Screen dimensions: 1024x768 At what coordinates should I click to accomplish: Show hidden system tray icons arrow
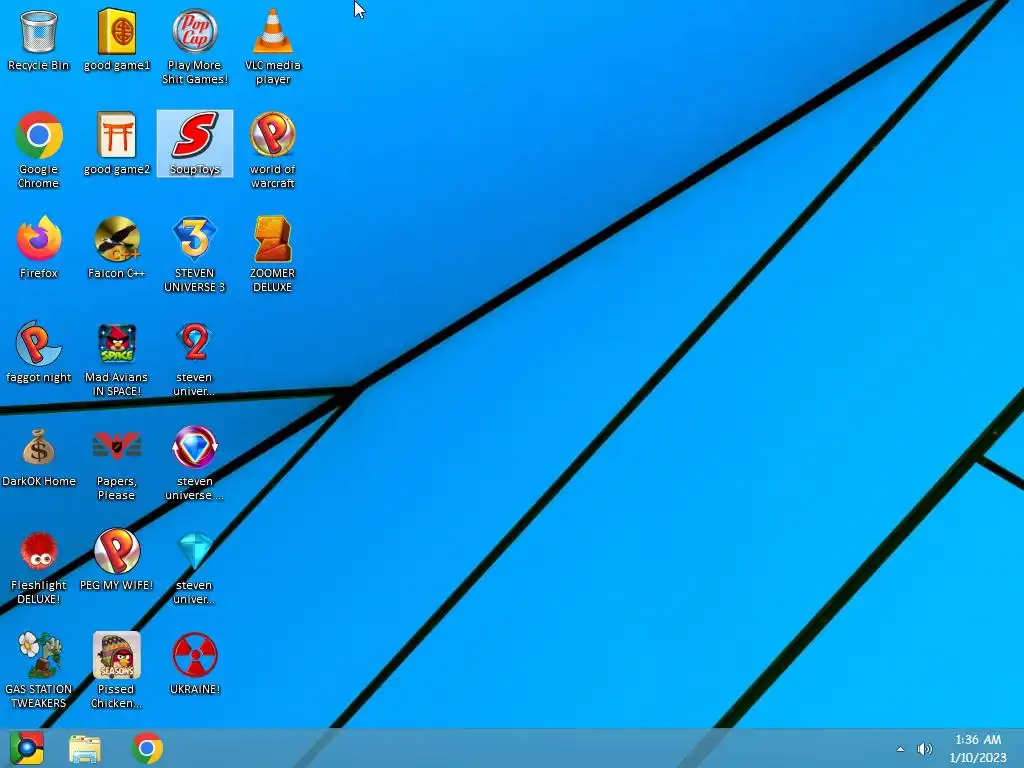pos(901,749)
